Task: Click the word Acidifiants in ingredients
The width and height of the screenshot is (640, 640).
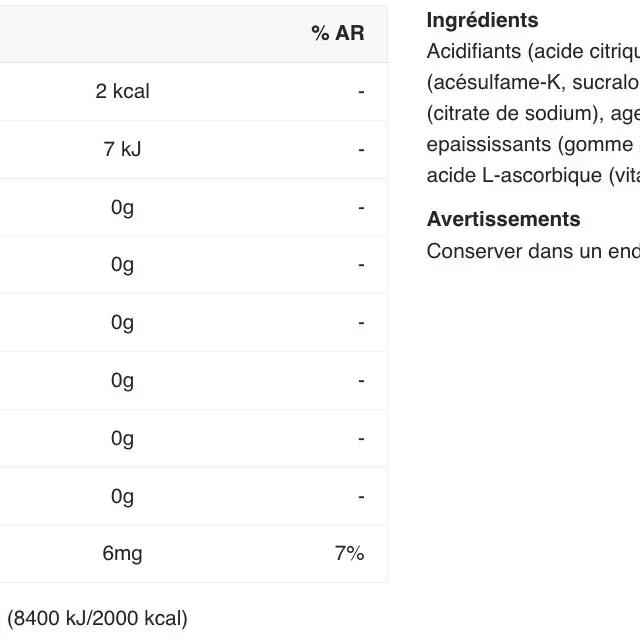Action: tap(474, 51)
